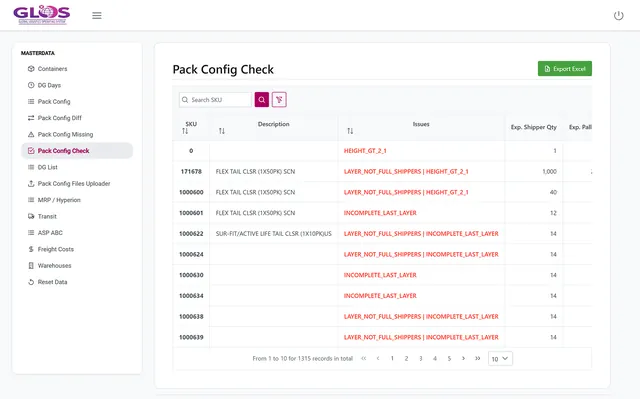
Task: Click SKU 1000624 row number
Action: click(191, 255)
